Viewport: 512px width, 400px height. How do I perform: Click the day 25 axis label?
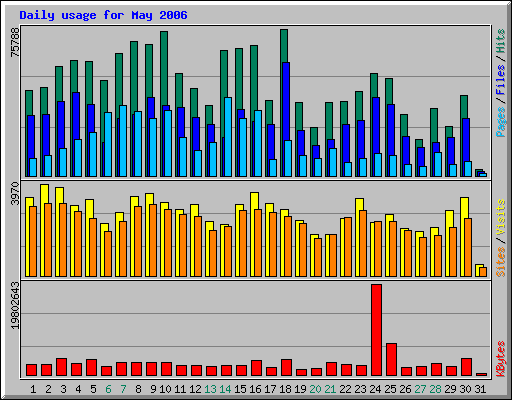tap(390, 389)
